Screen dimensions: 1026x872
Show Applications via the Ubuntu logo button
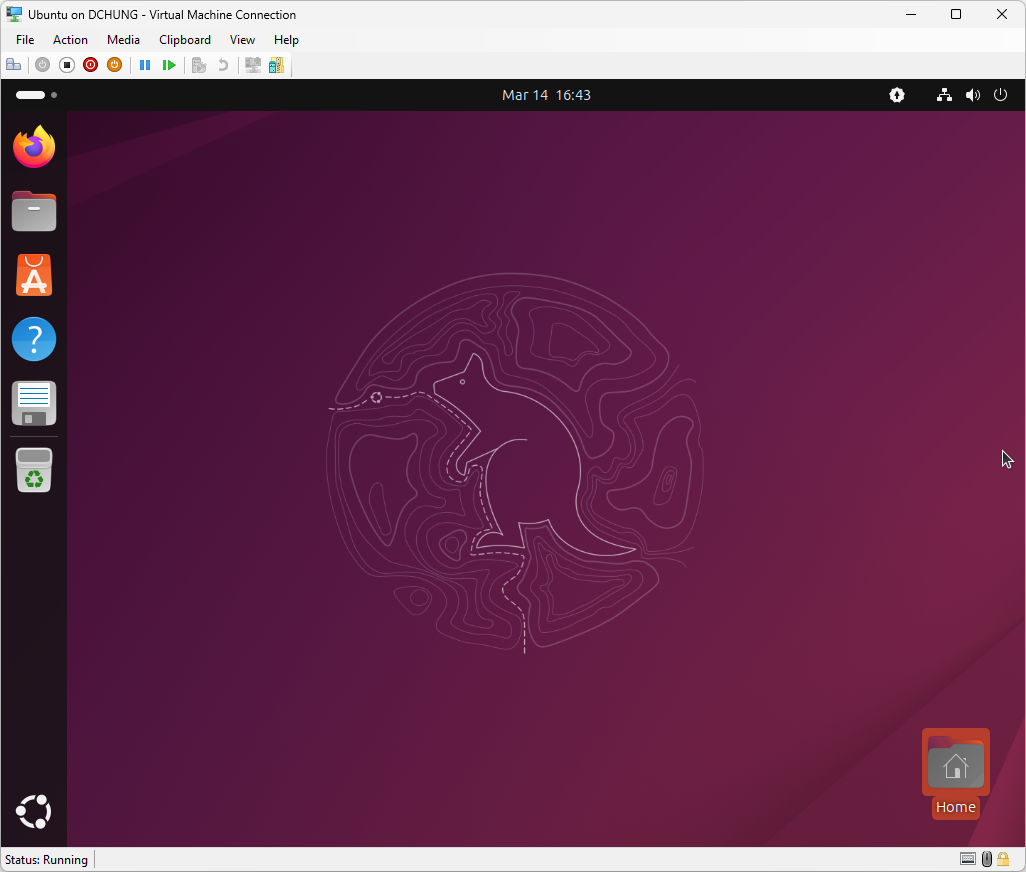coord(33,812)
